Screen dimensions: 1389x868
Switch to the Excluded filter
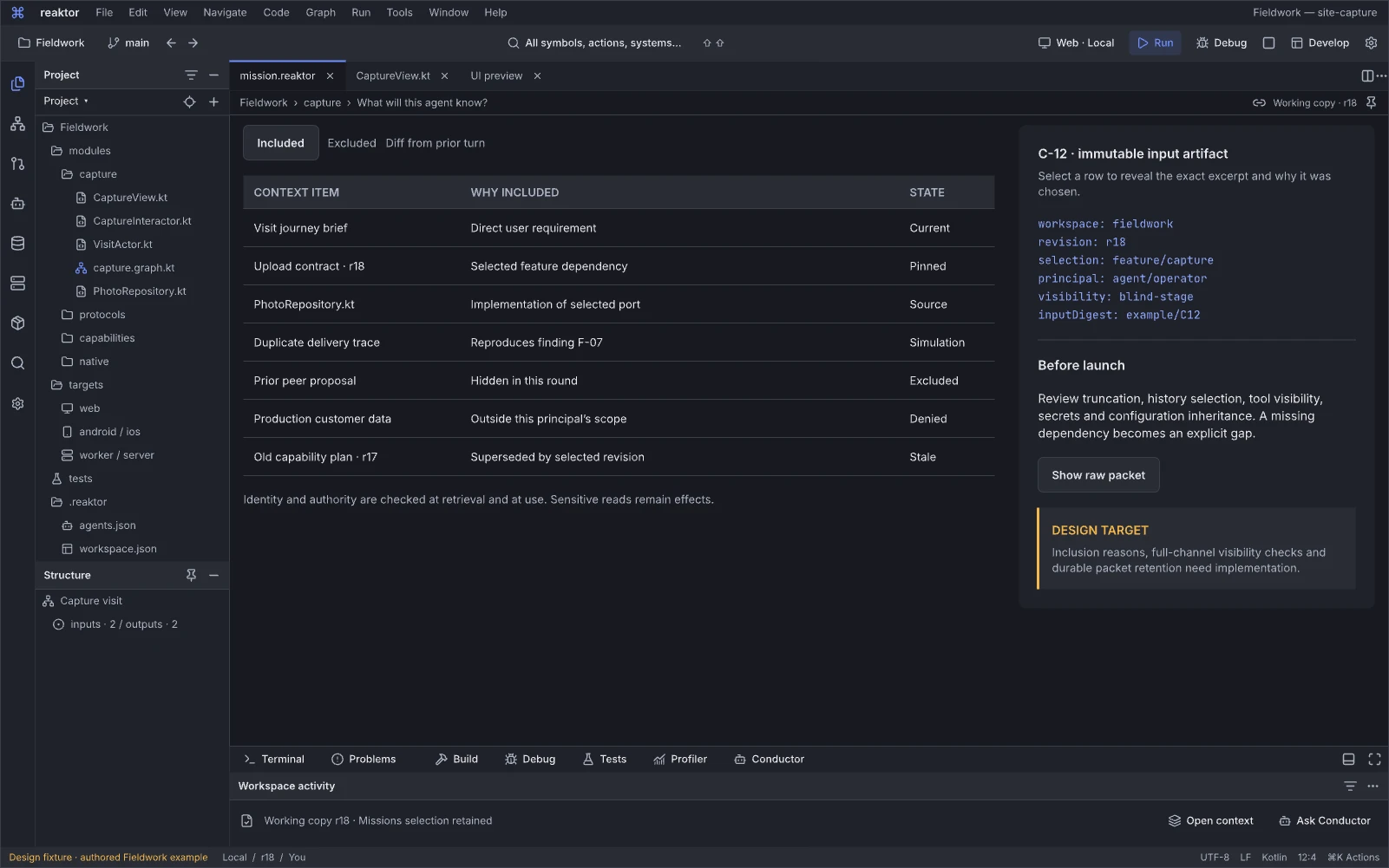[351, 143]
